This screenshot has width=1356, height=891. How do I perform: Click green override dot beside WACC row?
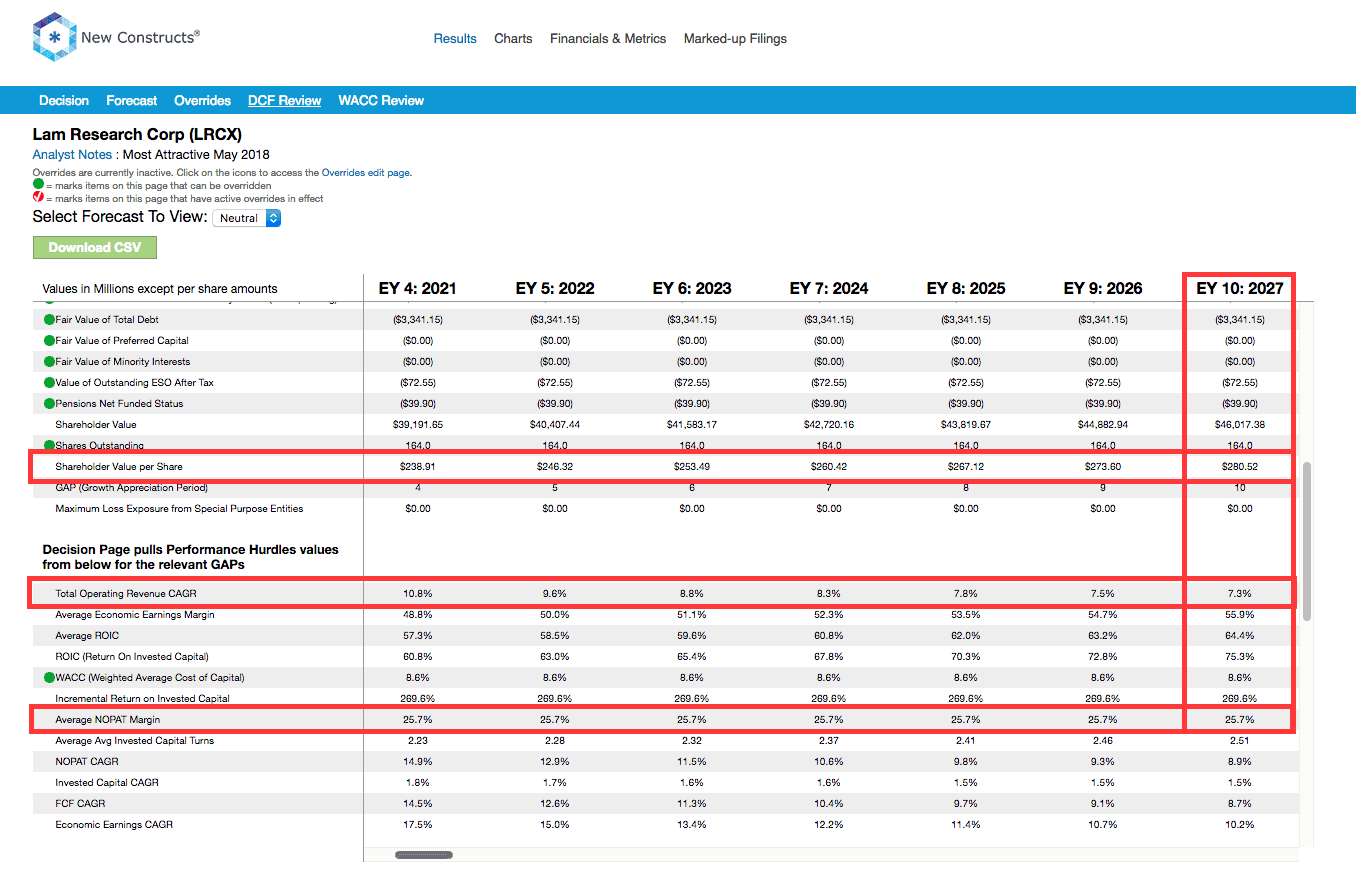click(x=49, y=678)
